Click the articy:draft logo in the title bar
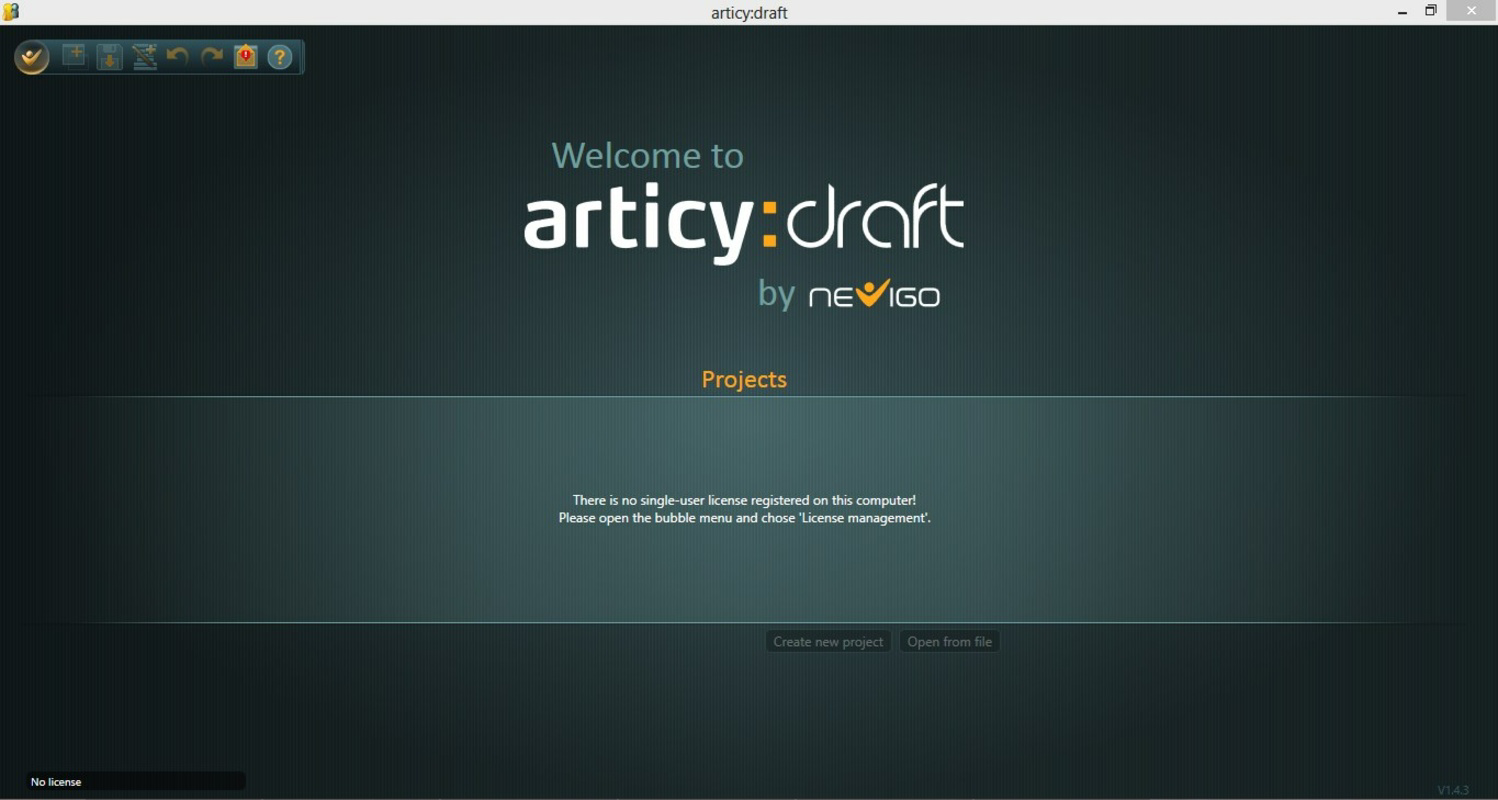The width and height of the screenshot is (1498, 800). pos(13,11)
